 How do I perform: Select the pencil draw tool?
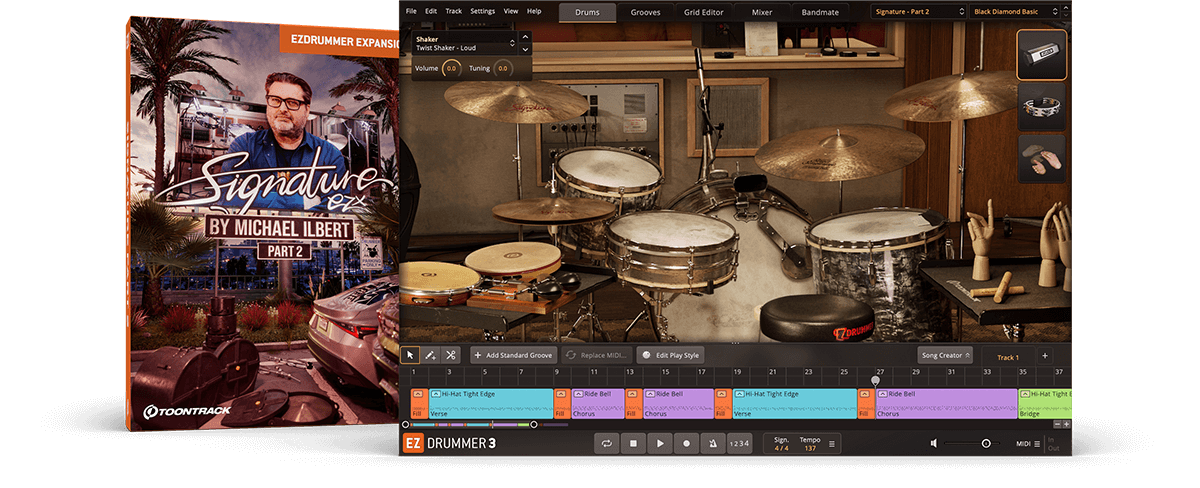[430, 355]
